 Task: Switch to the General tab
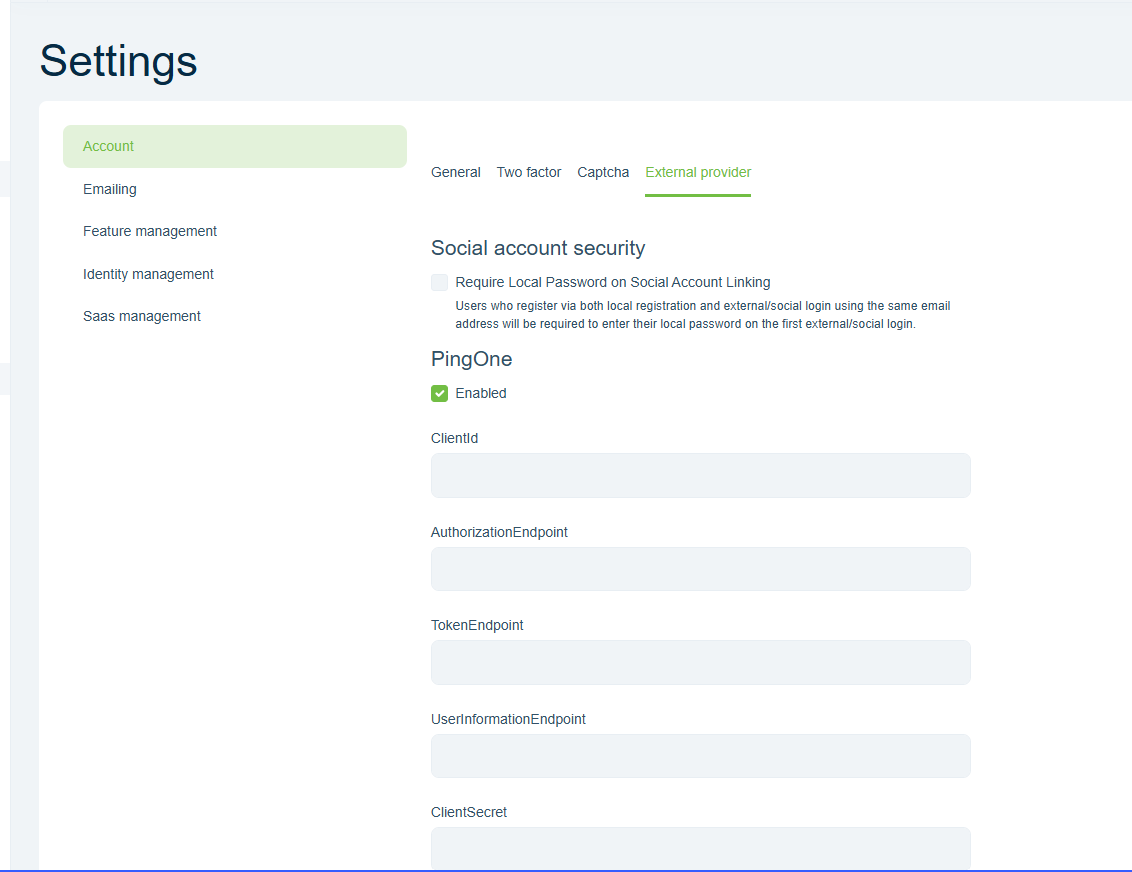pyautogui.click(x=456, y=173)
